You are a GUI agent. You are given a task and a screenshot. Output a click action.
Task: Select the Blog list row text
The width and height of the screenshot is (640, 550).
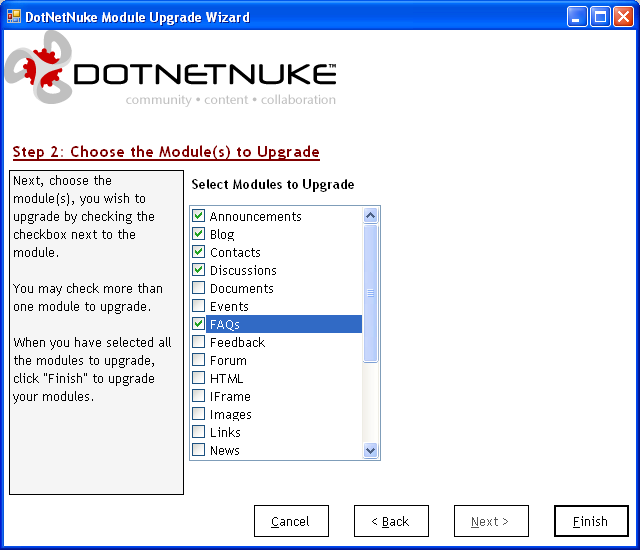click(x=222, y=234)
